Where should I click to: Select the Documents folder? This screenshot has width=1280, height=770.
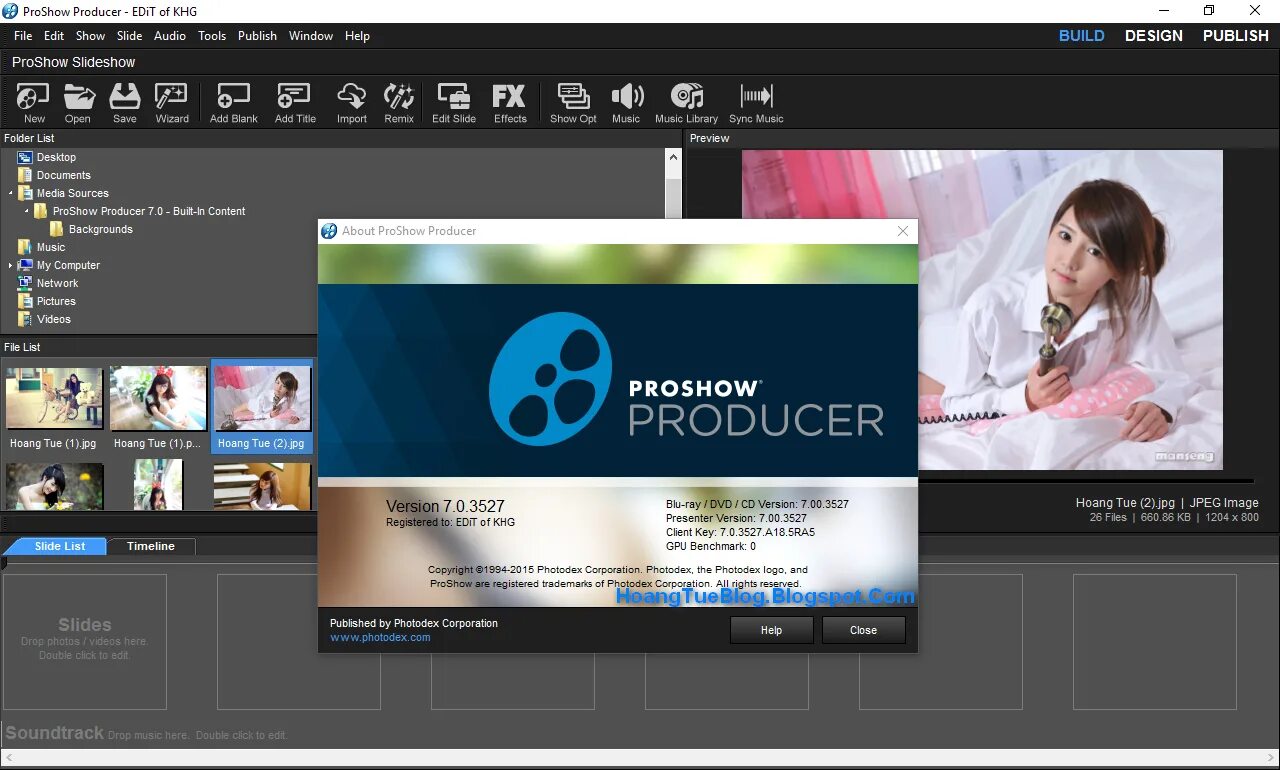(x=63, y=175)
